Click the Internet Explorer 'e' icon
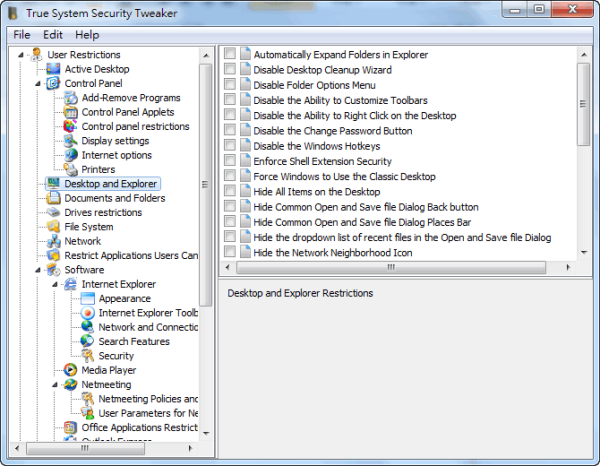600x466 pixels. (70, 284)
